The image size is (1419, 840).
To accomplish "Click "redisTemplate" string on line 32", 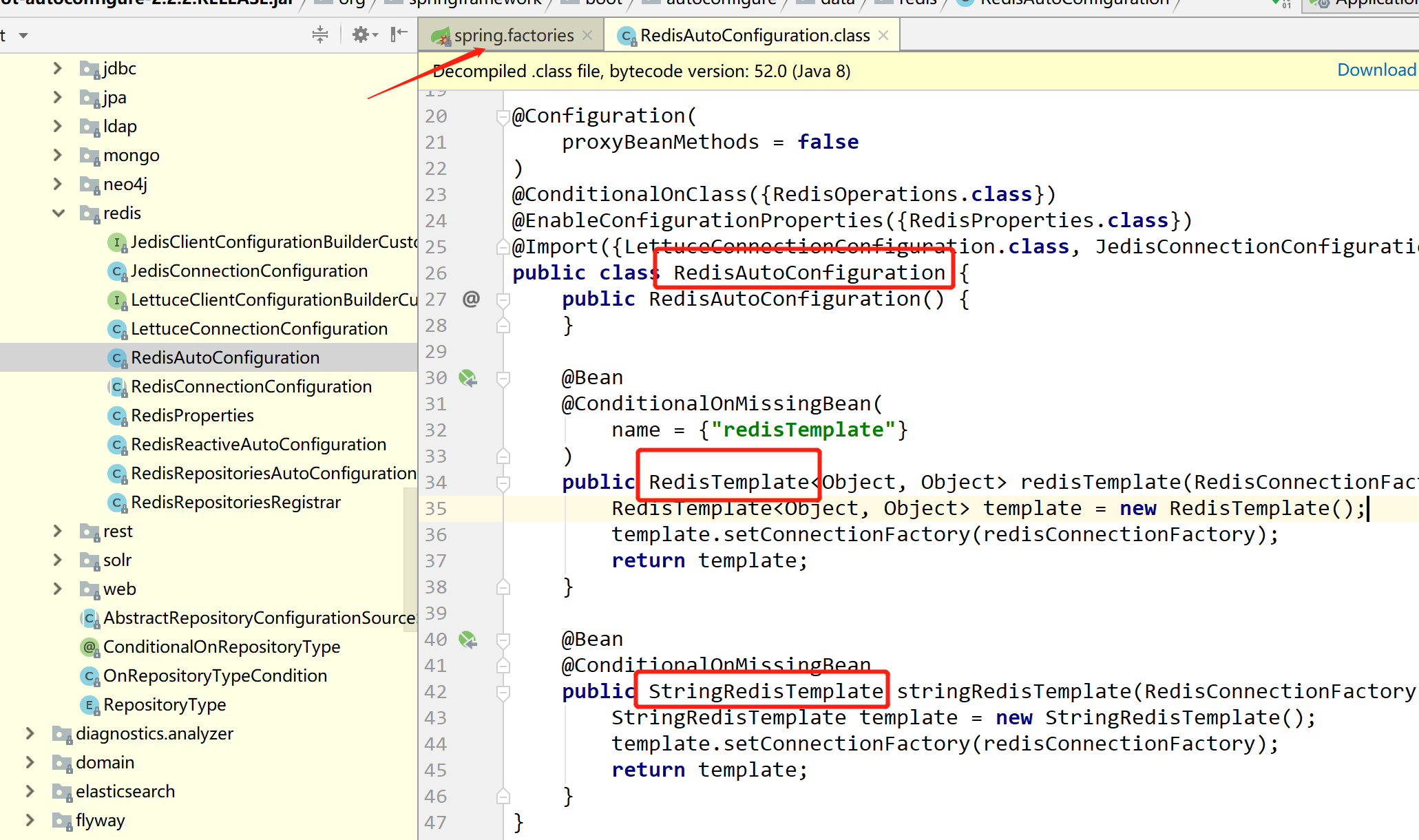I will (x=803, y=430).
